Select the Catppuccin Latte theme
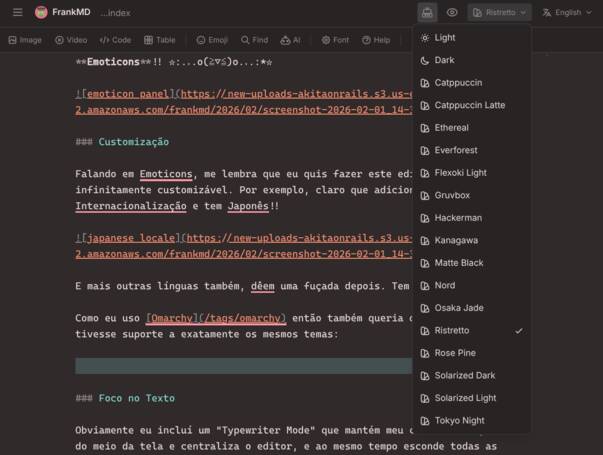This screenshot has height=455, width=603. click(x=469, y=105)
